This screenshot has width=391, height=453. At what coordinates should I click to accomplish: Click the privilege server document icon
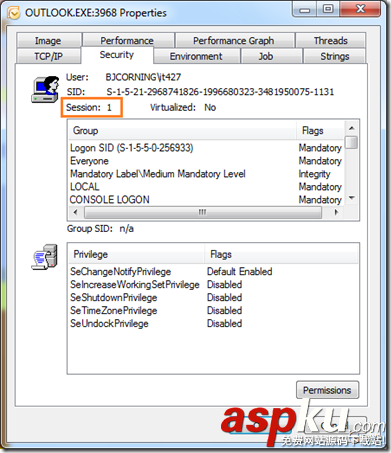45,257
